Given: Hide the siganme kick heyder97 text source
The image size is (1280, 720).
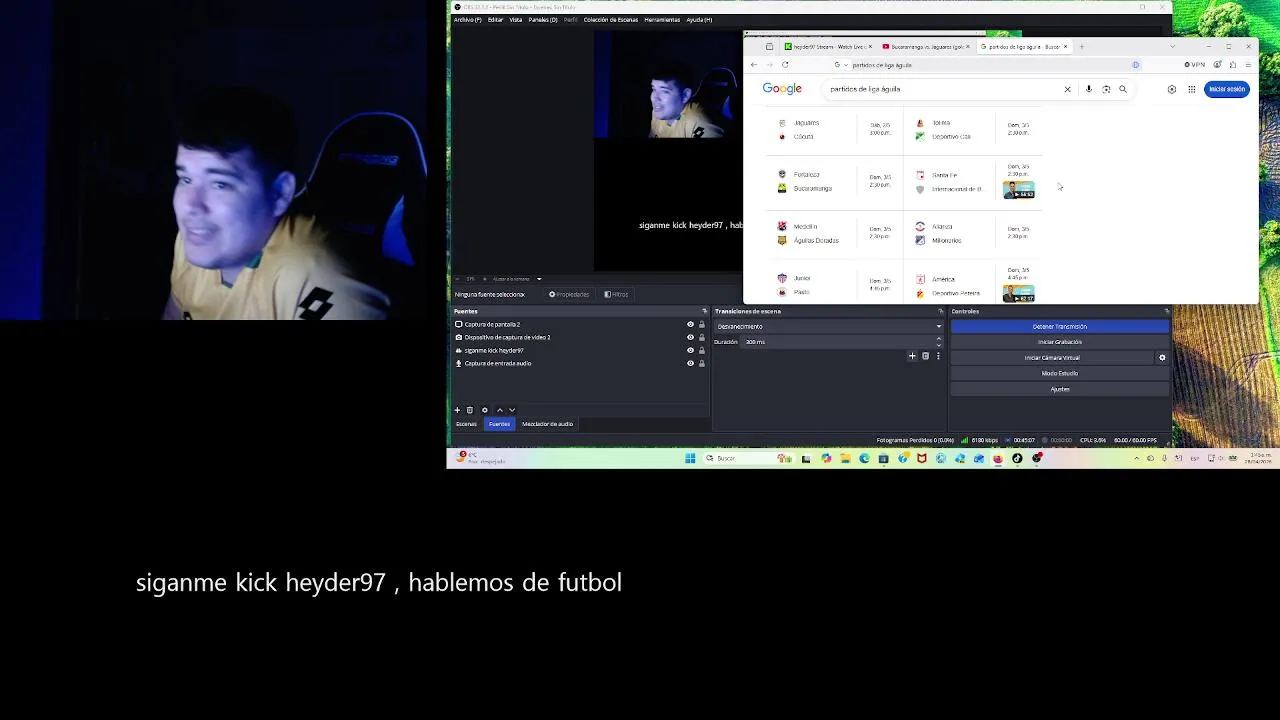Looking at the screenshot, I should [690, 350].
